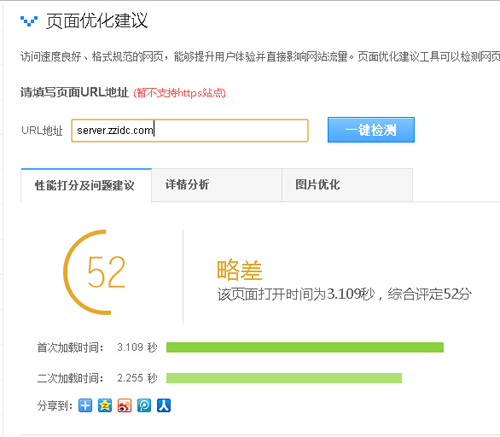500x437 pixels.
Task: Click the orange 52 score circle
Action: pyautogui.click(x=104, y=272)
